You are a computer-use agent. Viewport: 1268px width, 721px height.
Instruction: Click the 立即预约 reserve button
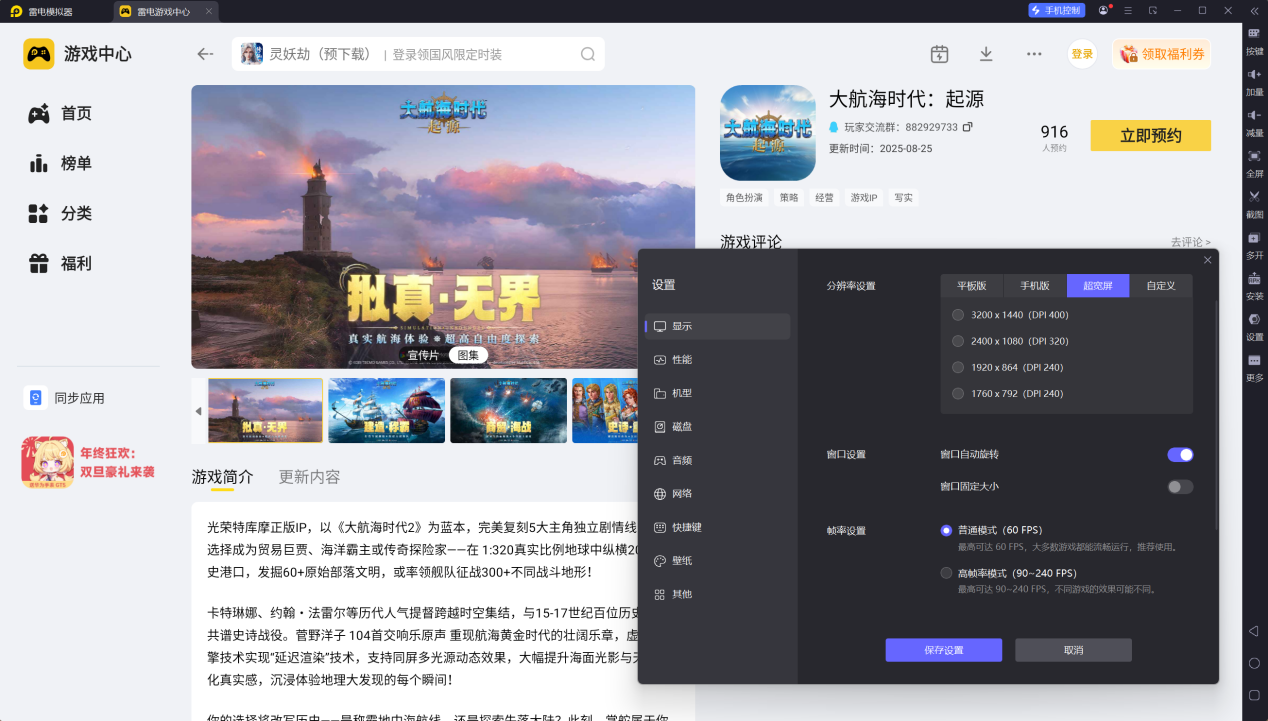point(1150,136)
